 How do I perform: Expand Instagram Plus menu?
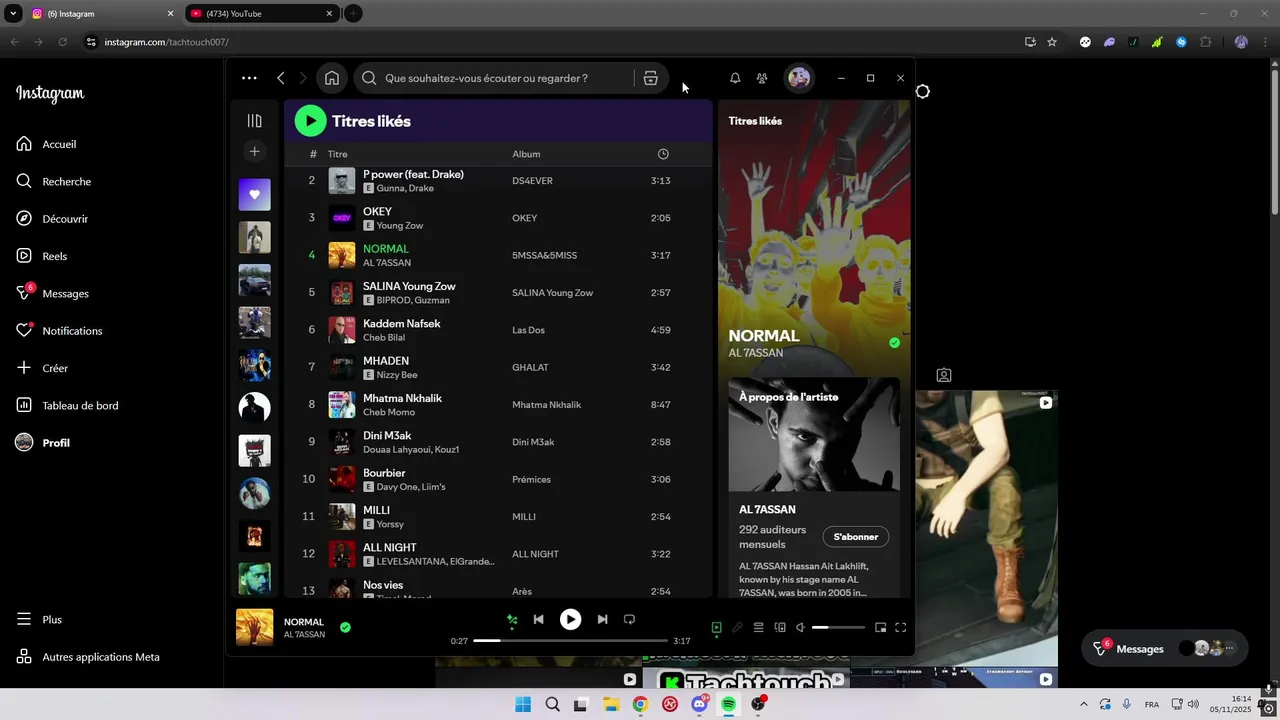pyautogui.click(x=39, y=620)
